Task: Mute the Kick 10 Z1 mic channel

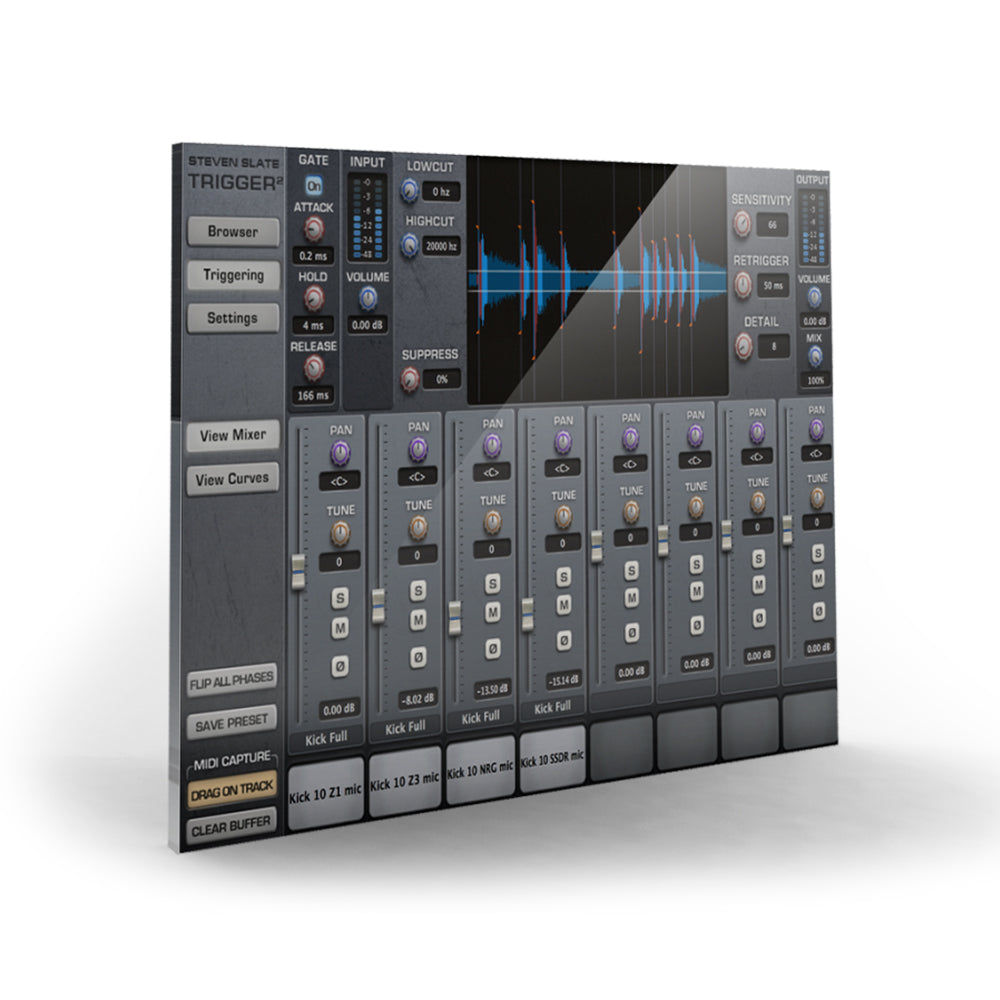Action: tap(340, 629)
